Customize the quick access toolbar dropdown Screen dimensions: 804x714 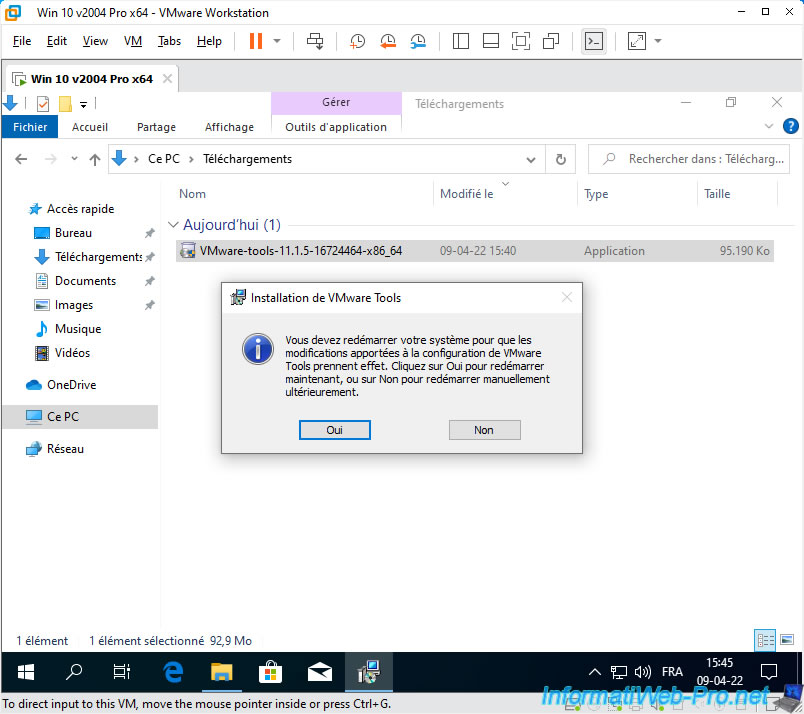[83, 105]
